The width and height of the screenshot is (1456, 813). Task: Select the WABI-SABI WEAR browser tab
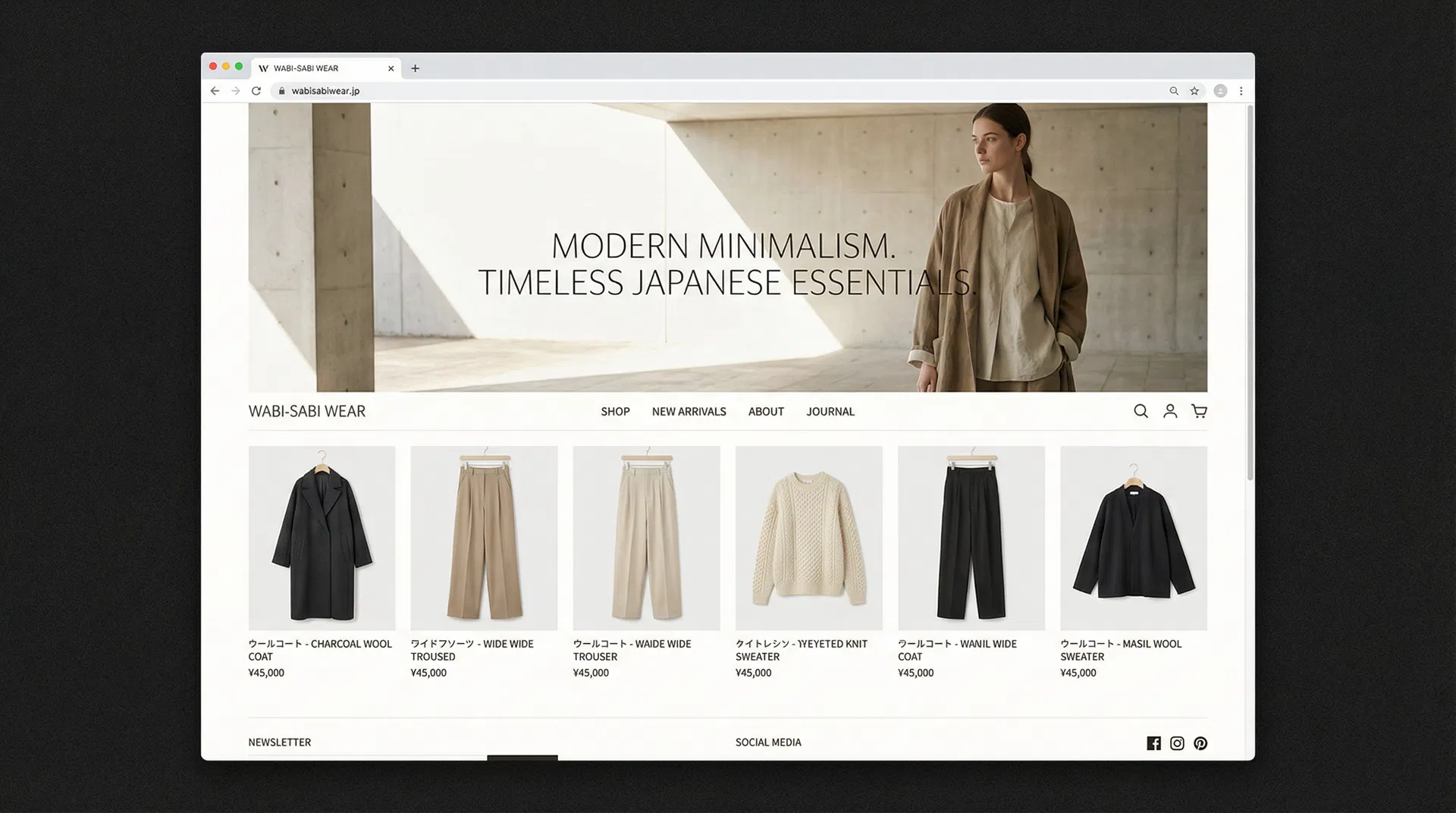tap(318, 67)
